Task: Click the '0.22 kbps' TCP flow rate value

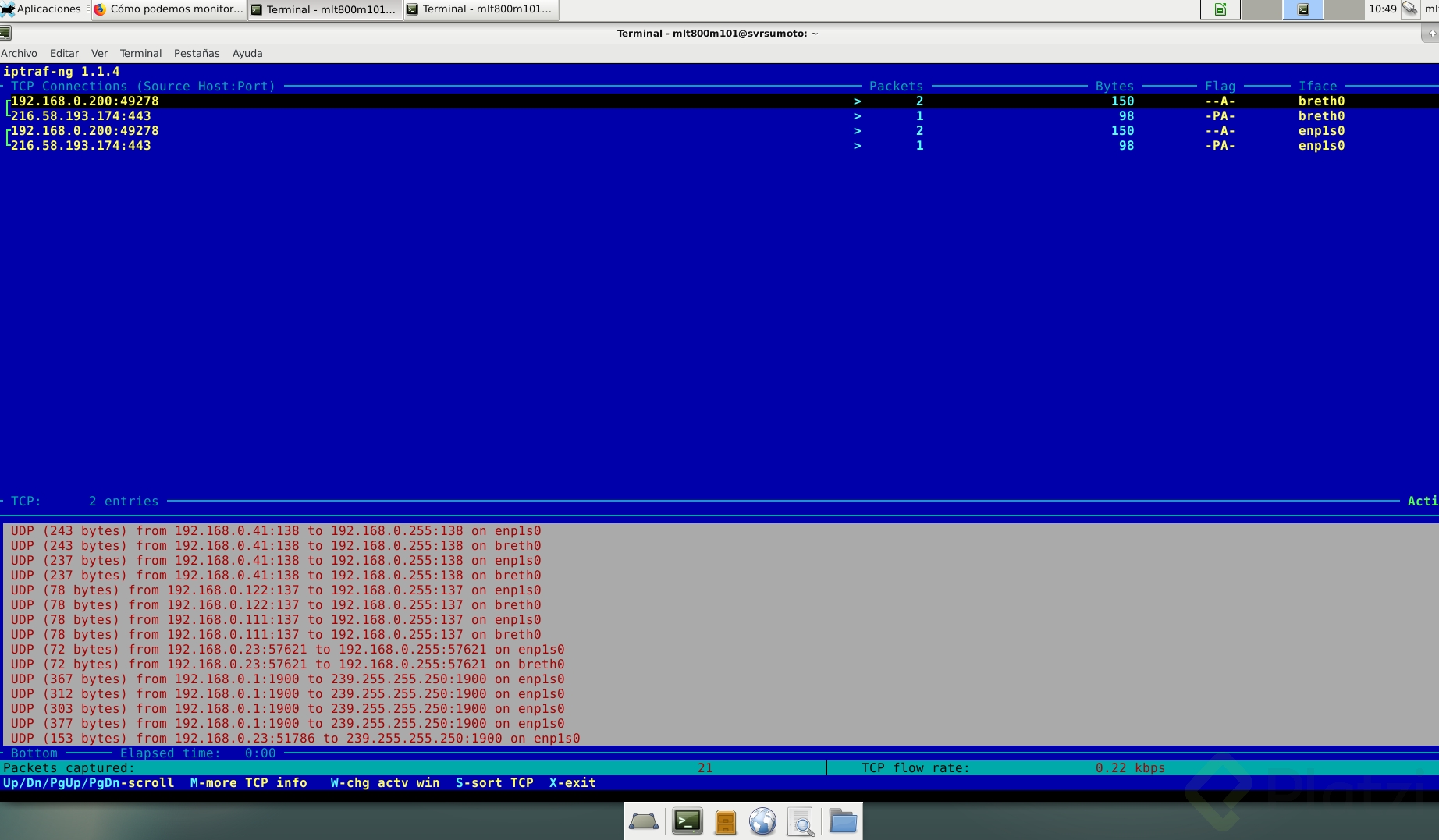Action: pos(1130,767)
